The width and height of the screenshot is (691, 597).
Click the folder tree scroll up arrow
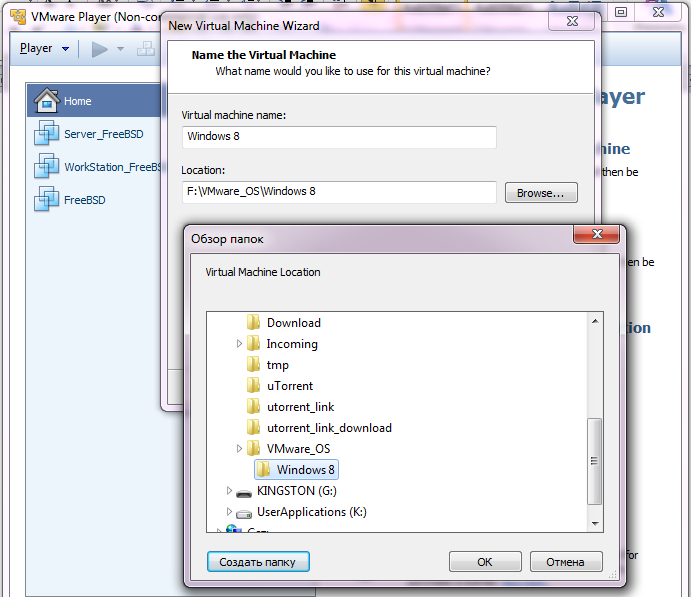(x=595, y=321)
